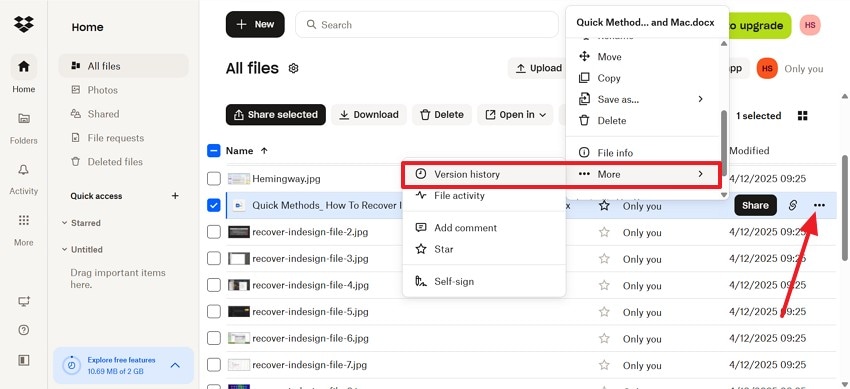Open the Activity bell icon

[x=23, y=170]
